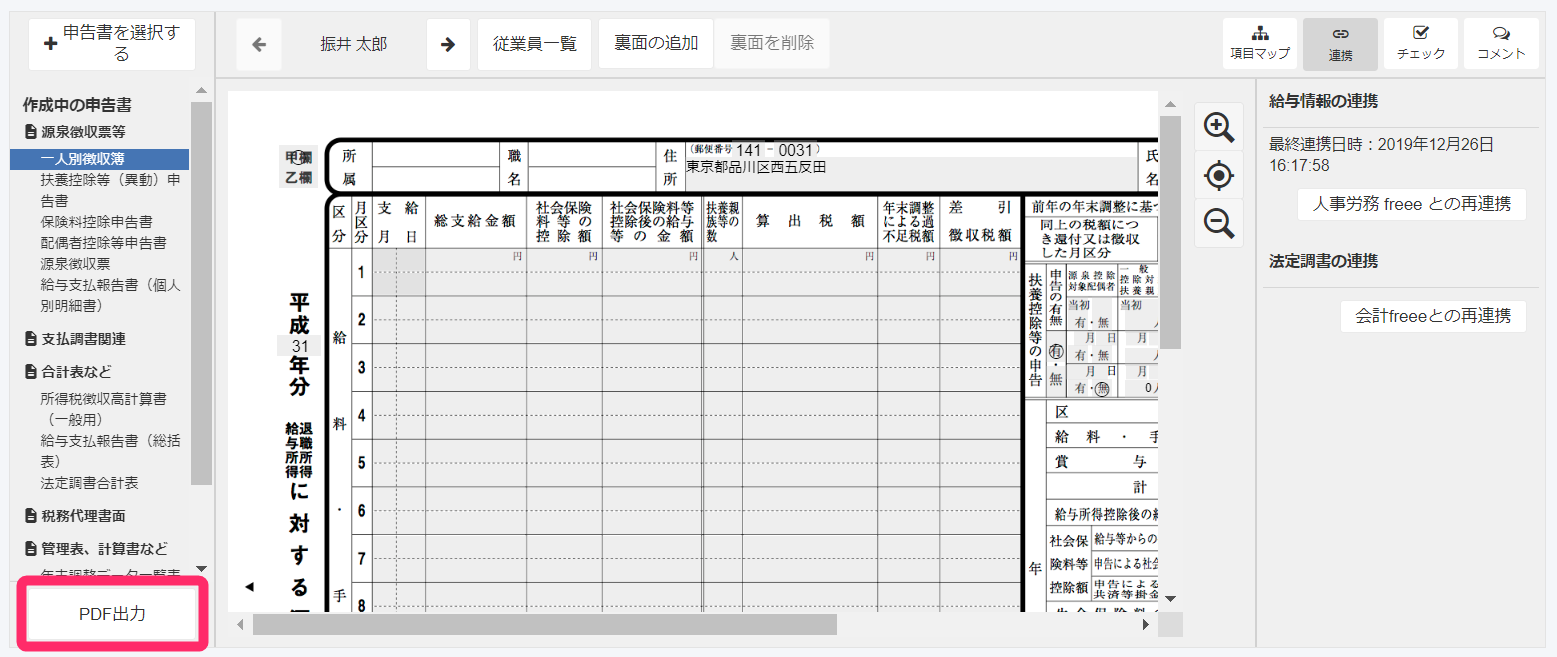The height and width of the screenshot is (657, 1557).
Task: Expand the 税務代理書面 section
Action: 83,516
